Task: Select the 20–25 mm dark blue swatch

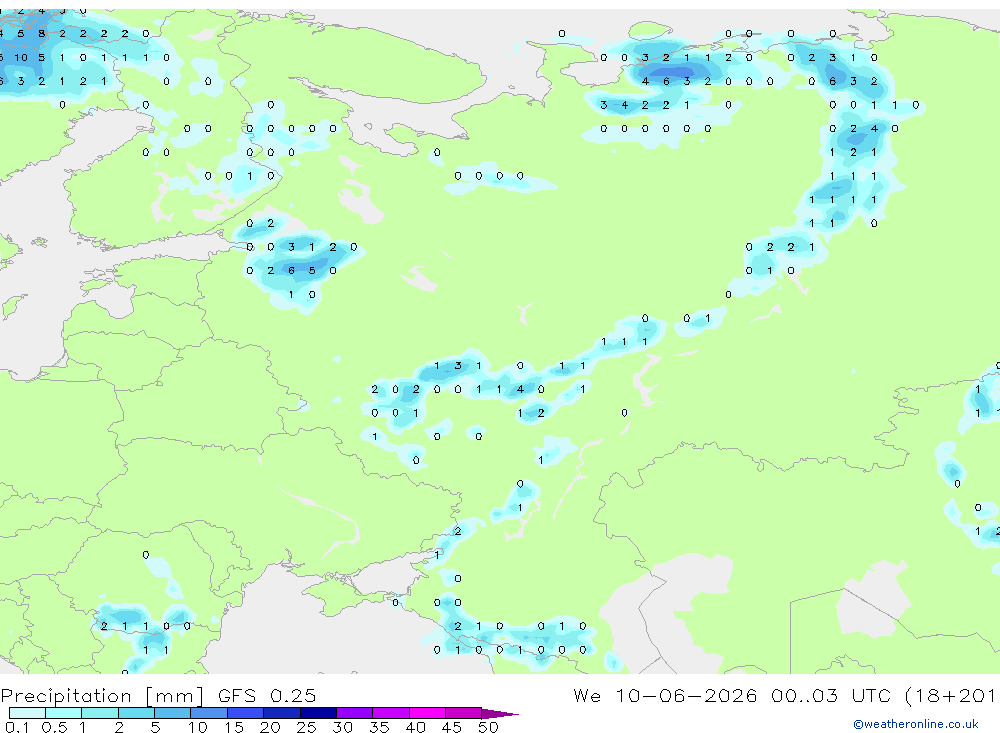Action: coord(282,713)
